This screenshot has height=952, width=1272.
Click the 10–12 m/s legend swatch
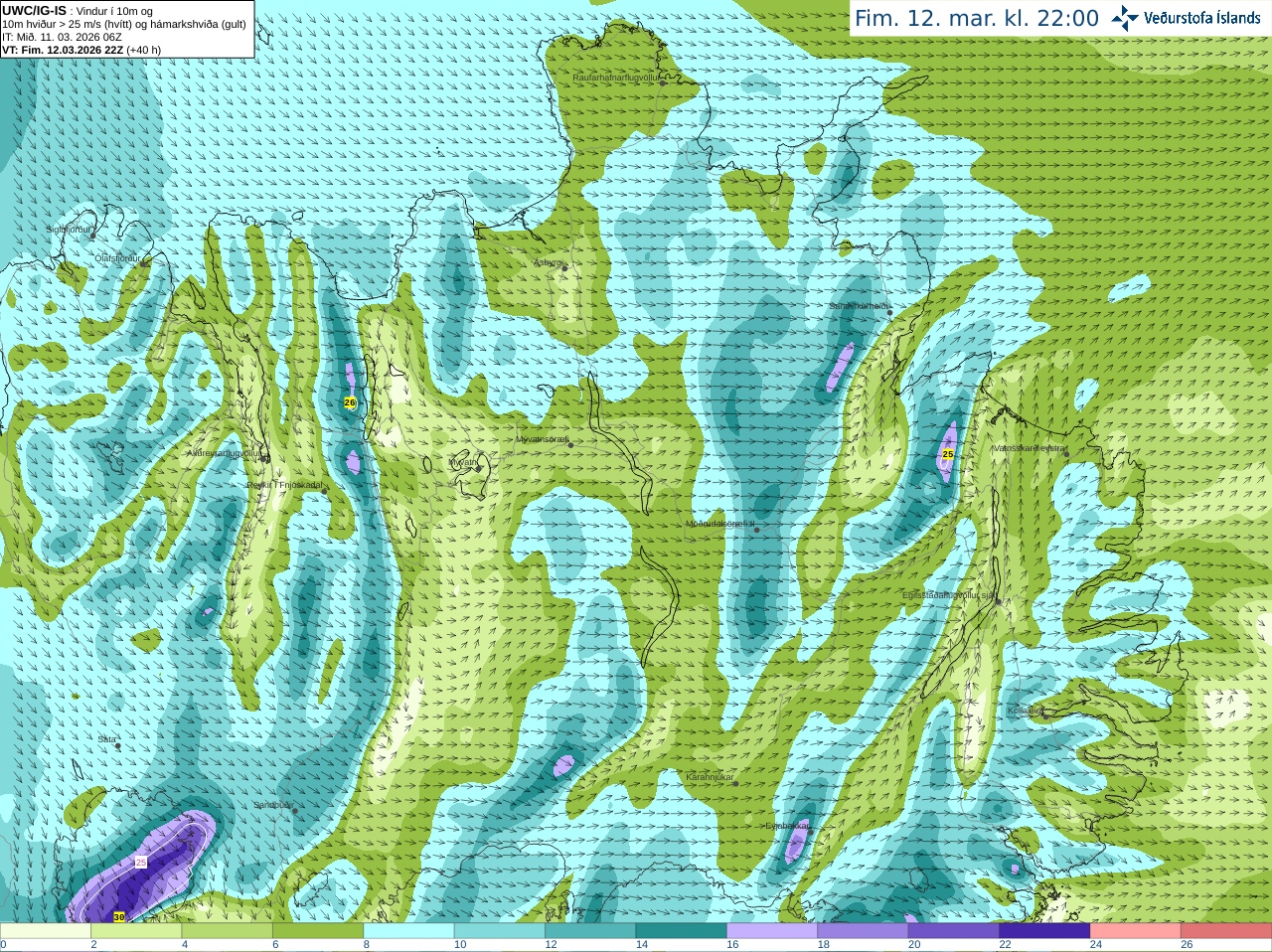coord(500,931)
